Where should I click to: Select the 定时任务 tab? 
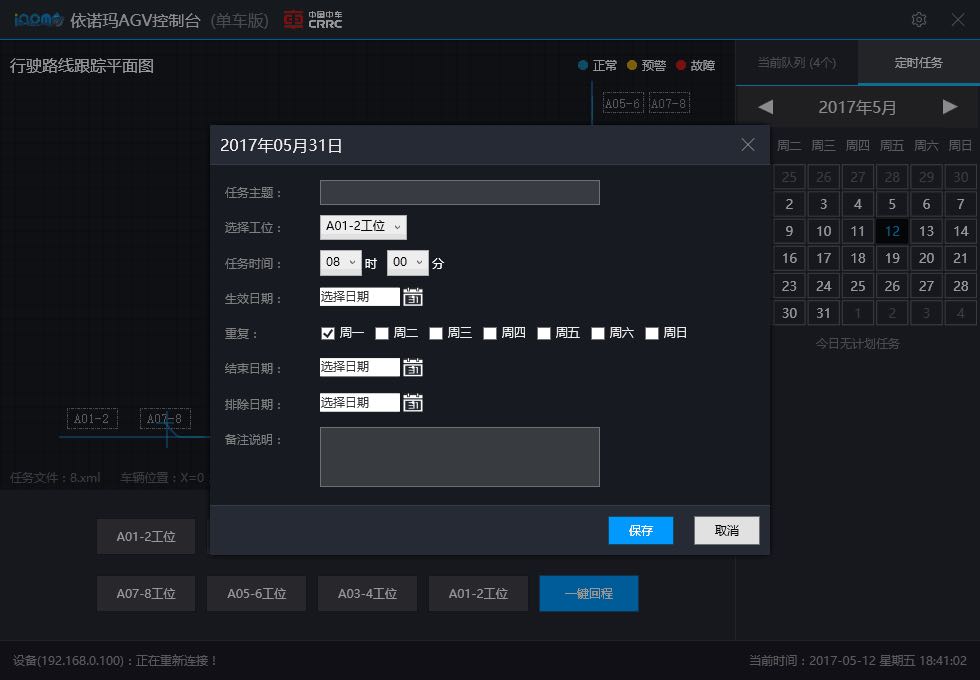coord(918,63)
